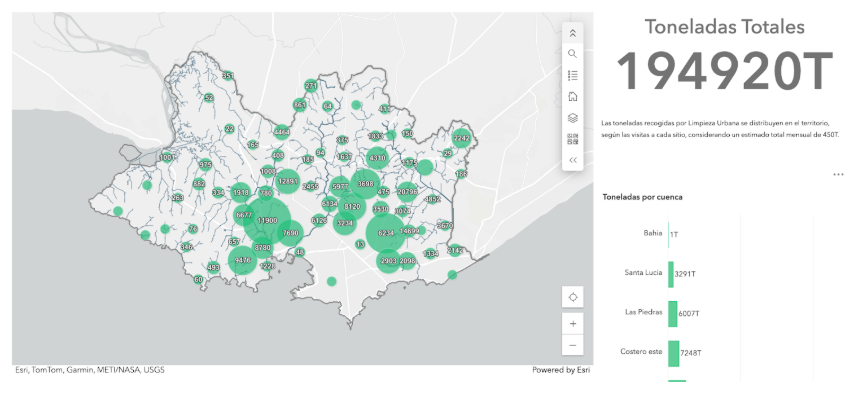Select the 3234 cluster circle
Image resolution: width=858 pixels, height=398 pixels.
pyautogui.click(x=345, y=223)
